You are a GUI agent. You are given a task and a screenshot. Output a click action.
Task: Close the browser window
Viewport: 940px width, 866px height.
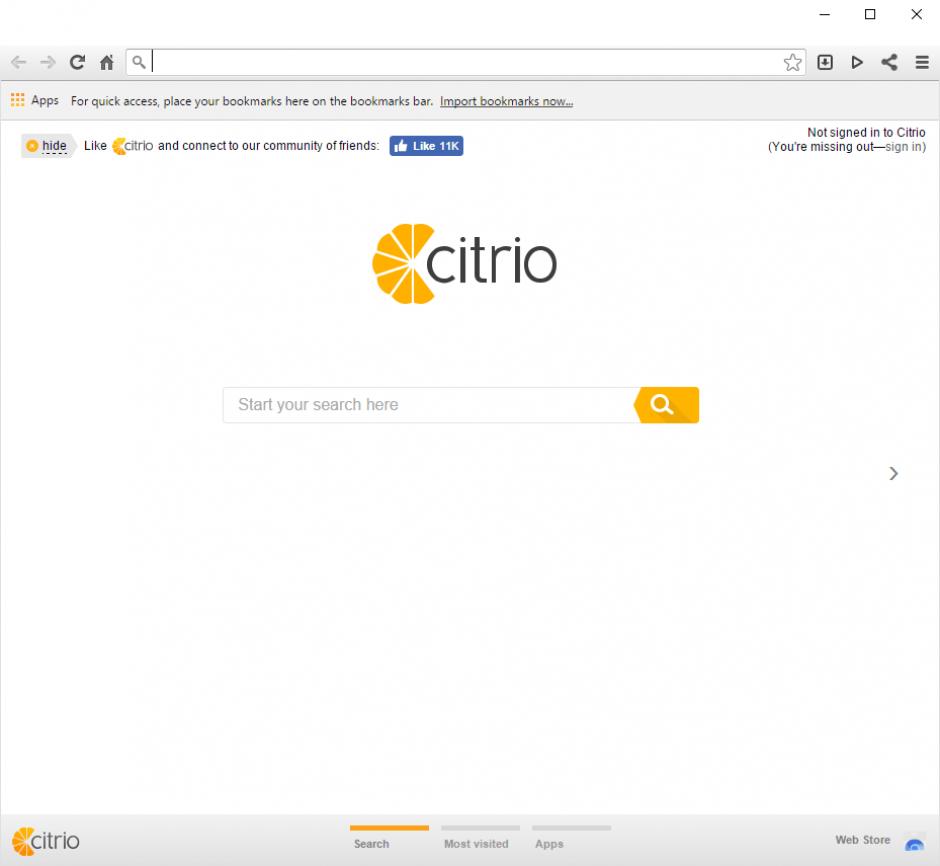[917, 14]
